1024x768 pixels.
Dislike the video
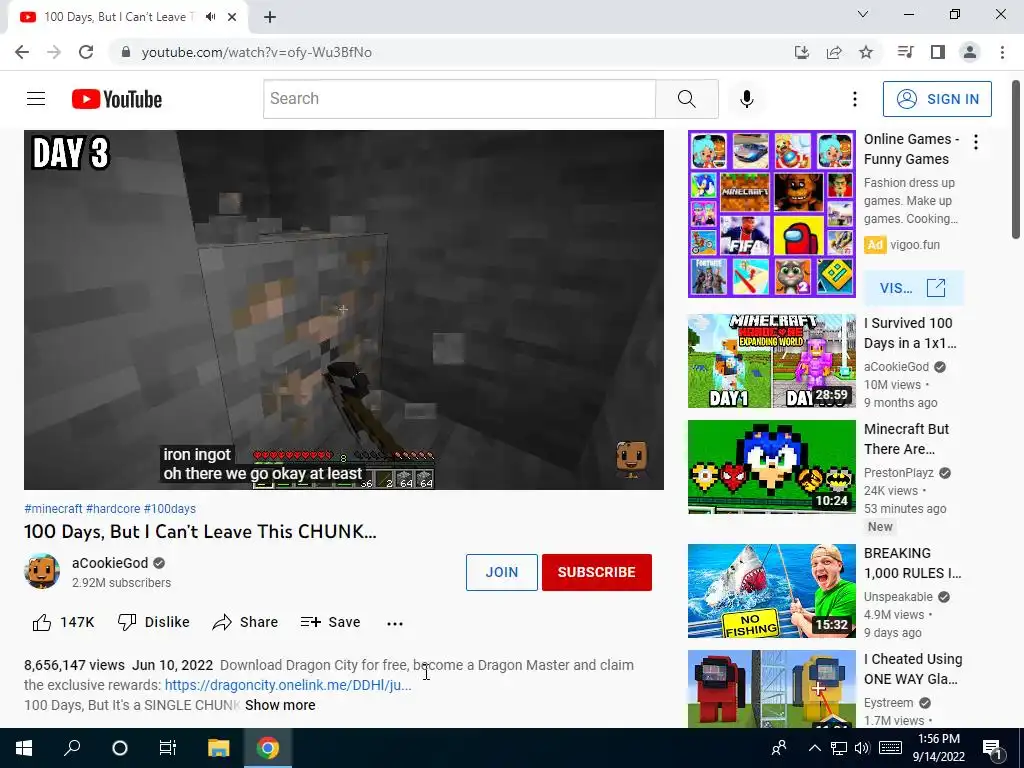coord(153,622)
